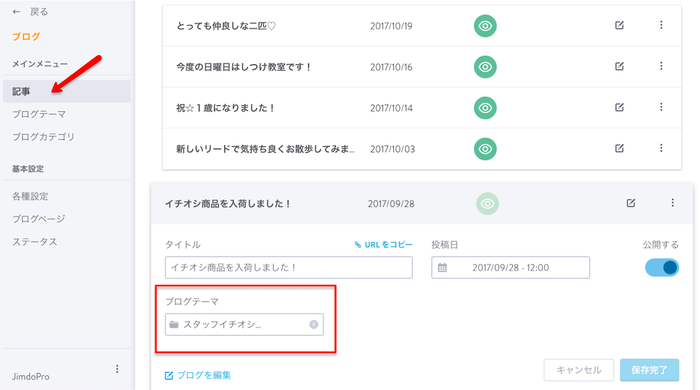This screenshot has width=700, height=390.
Task: Clear the selected ブログテーマ value
Action: (314, 324)
